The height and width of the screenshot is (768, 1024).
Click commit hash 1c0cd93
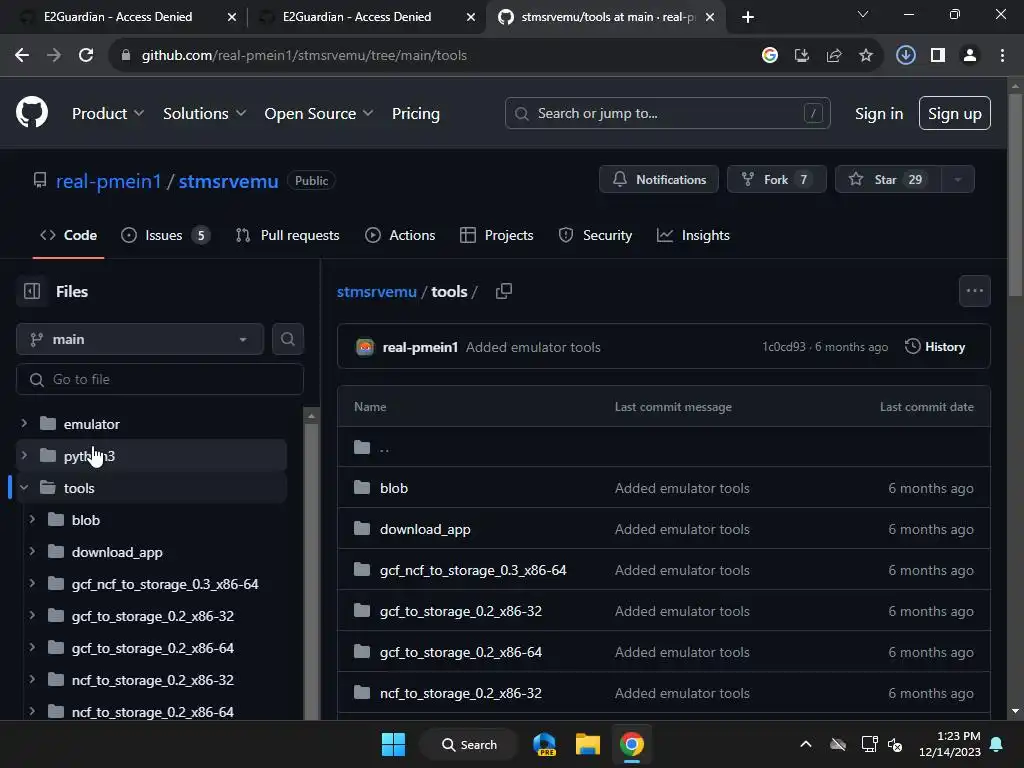[x=784, y=347]
